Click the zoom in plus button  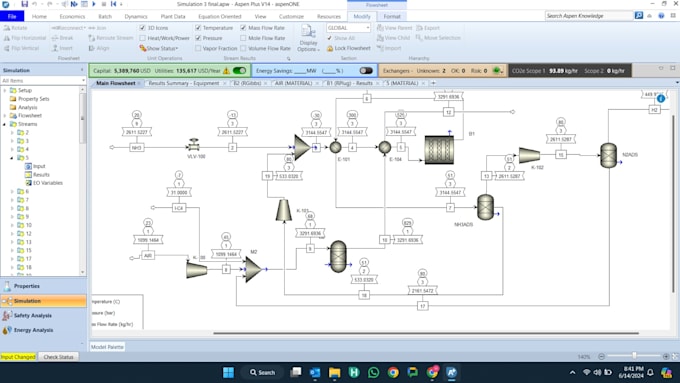666,357
